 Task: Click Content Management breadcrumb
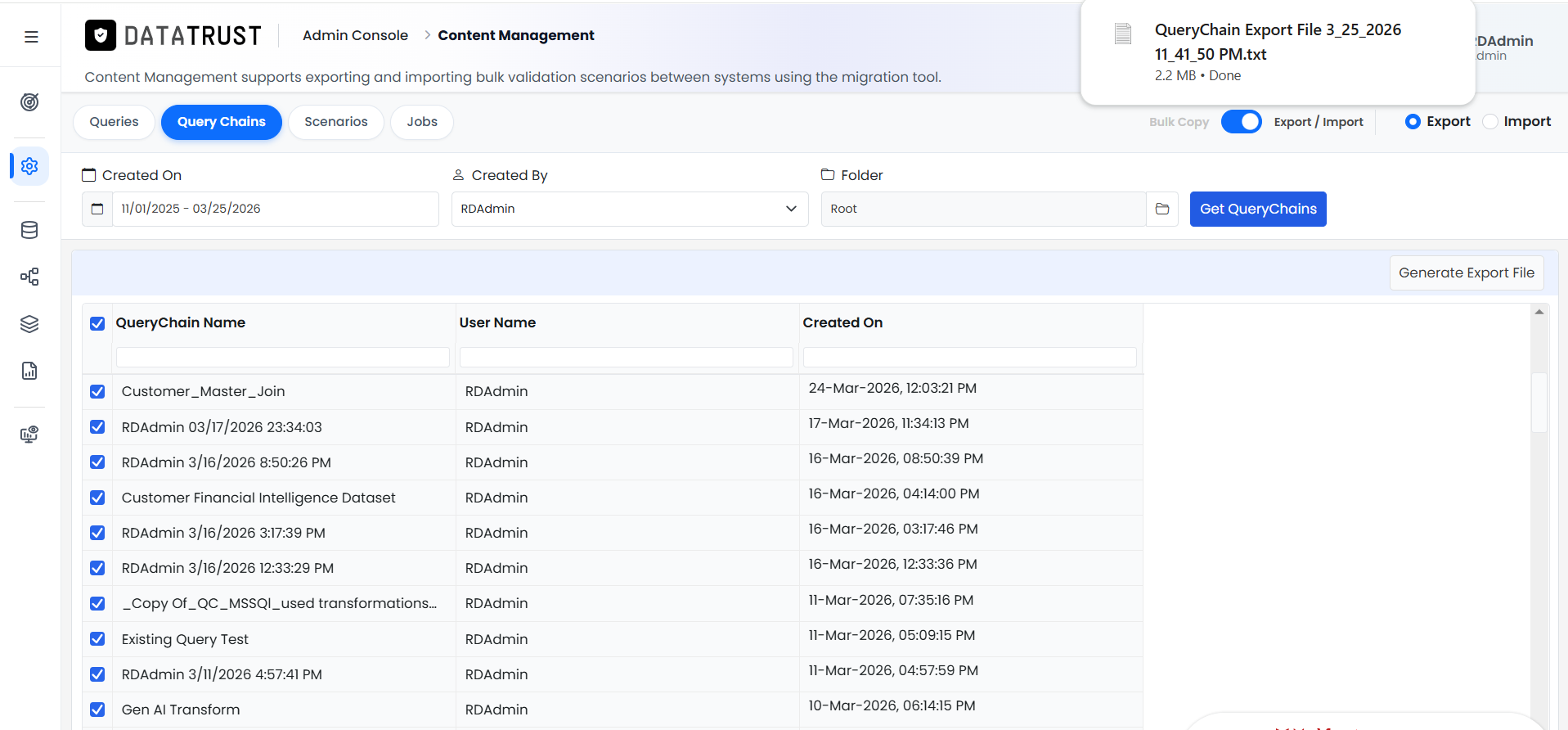tap(516, 35)
